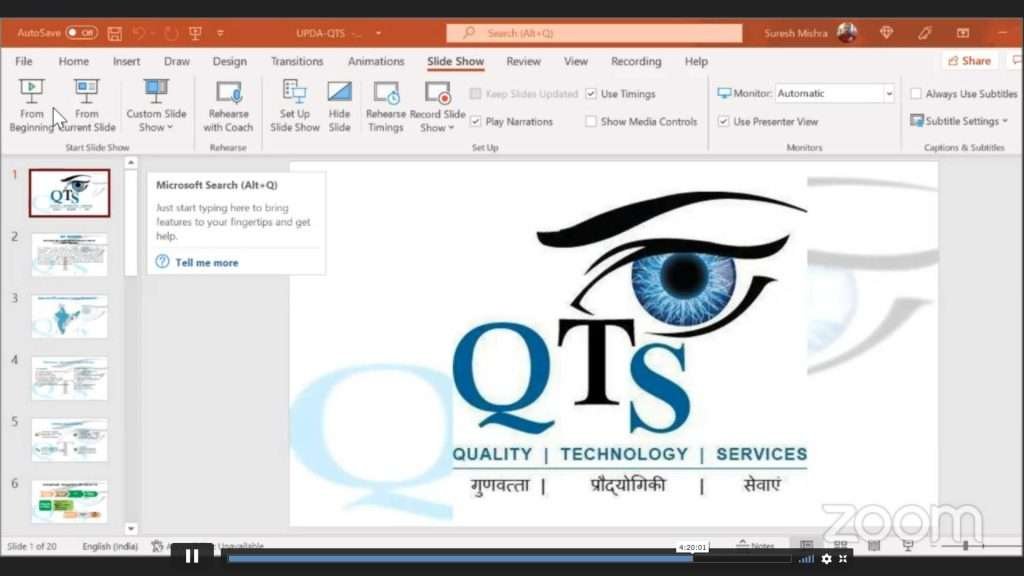1024x576 pixels.
Task: Click the Slide 1 of 20 indicator
Action: (x=31, y=546)
